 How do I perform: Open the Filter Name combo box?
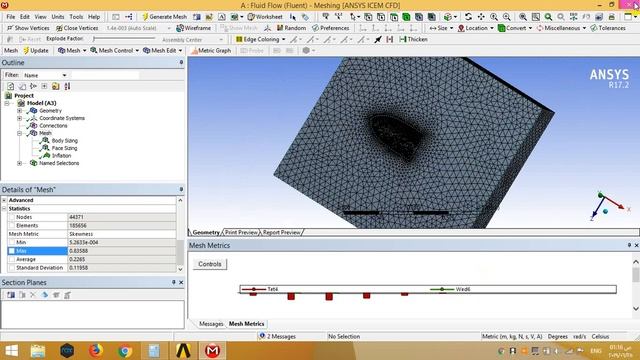45,76
